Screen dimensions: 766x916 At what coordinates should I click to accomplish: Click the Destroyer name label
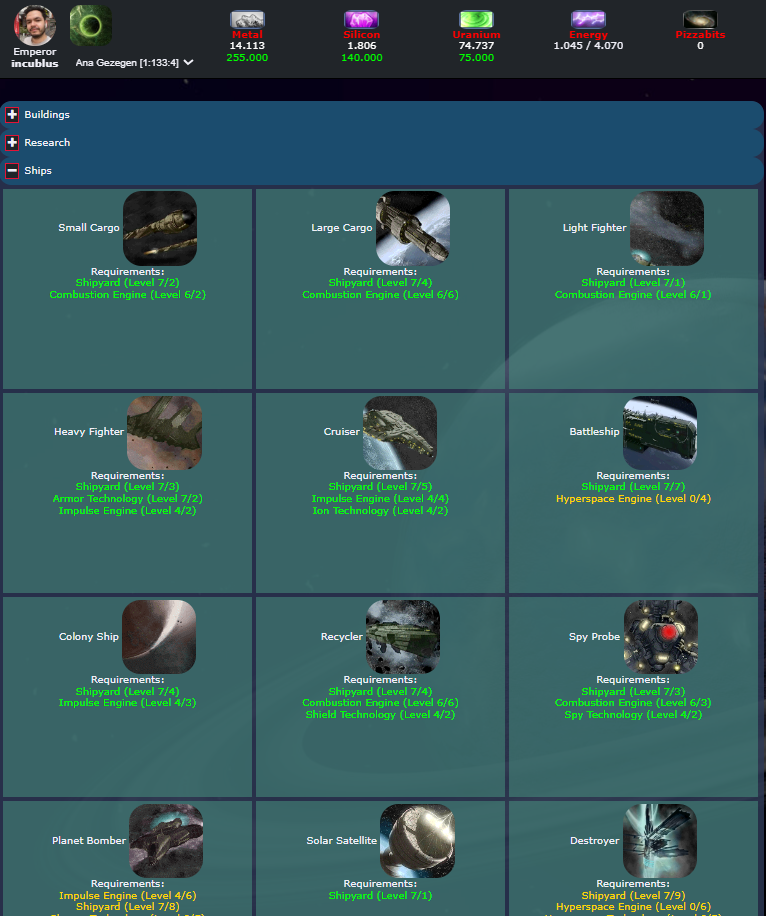click(594, 841)
